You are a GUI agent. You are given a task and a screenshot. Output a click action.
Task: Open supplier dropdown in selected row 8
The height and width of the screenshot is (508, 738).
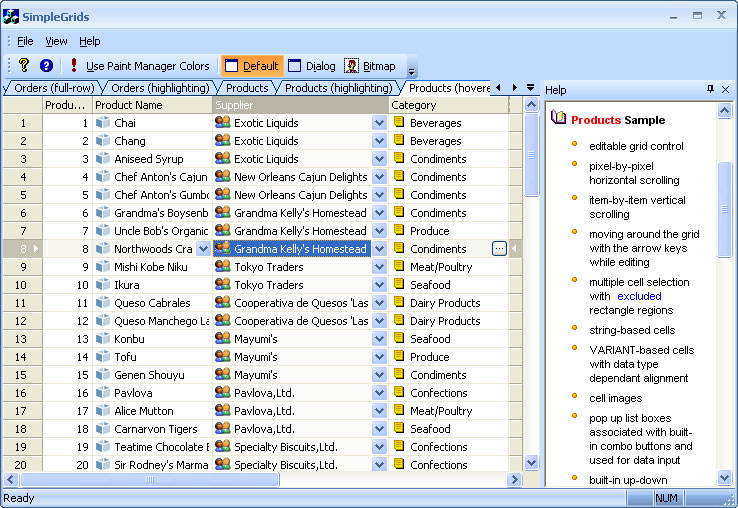[379, 249]
